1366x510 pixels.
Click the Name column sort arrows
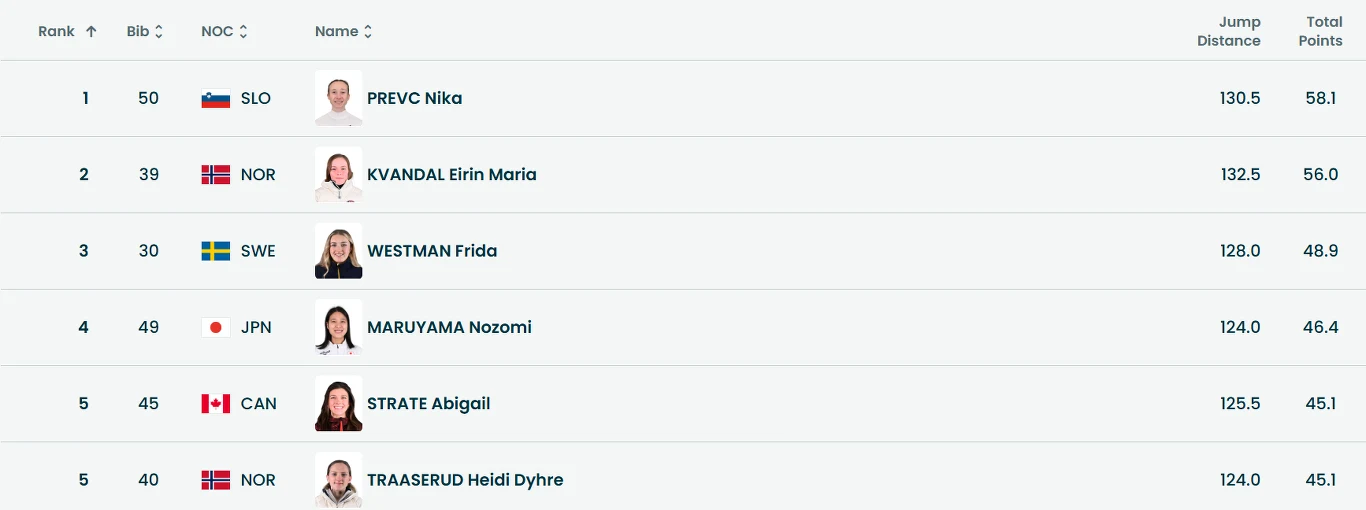[368, 32]
